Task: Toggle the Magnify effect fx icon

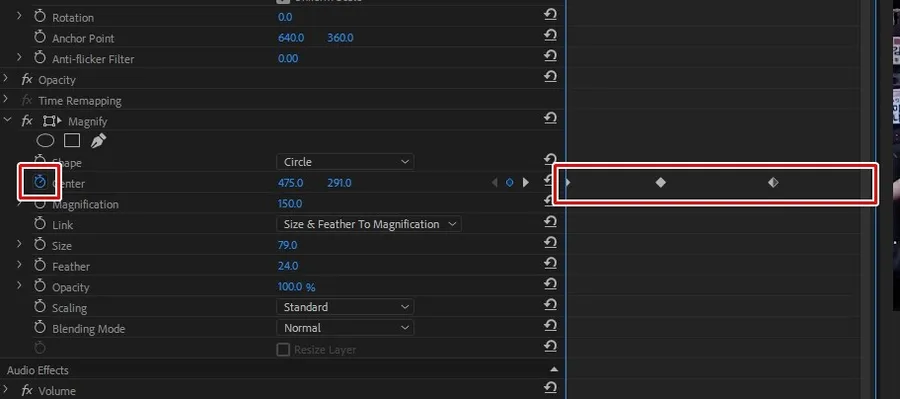Action: 27,121
